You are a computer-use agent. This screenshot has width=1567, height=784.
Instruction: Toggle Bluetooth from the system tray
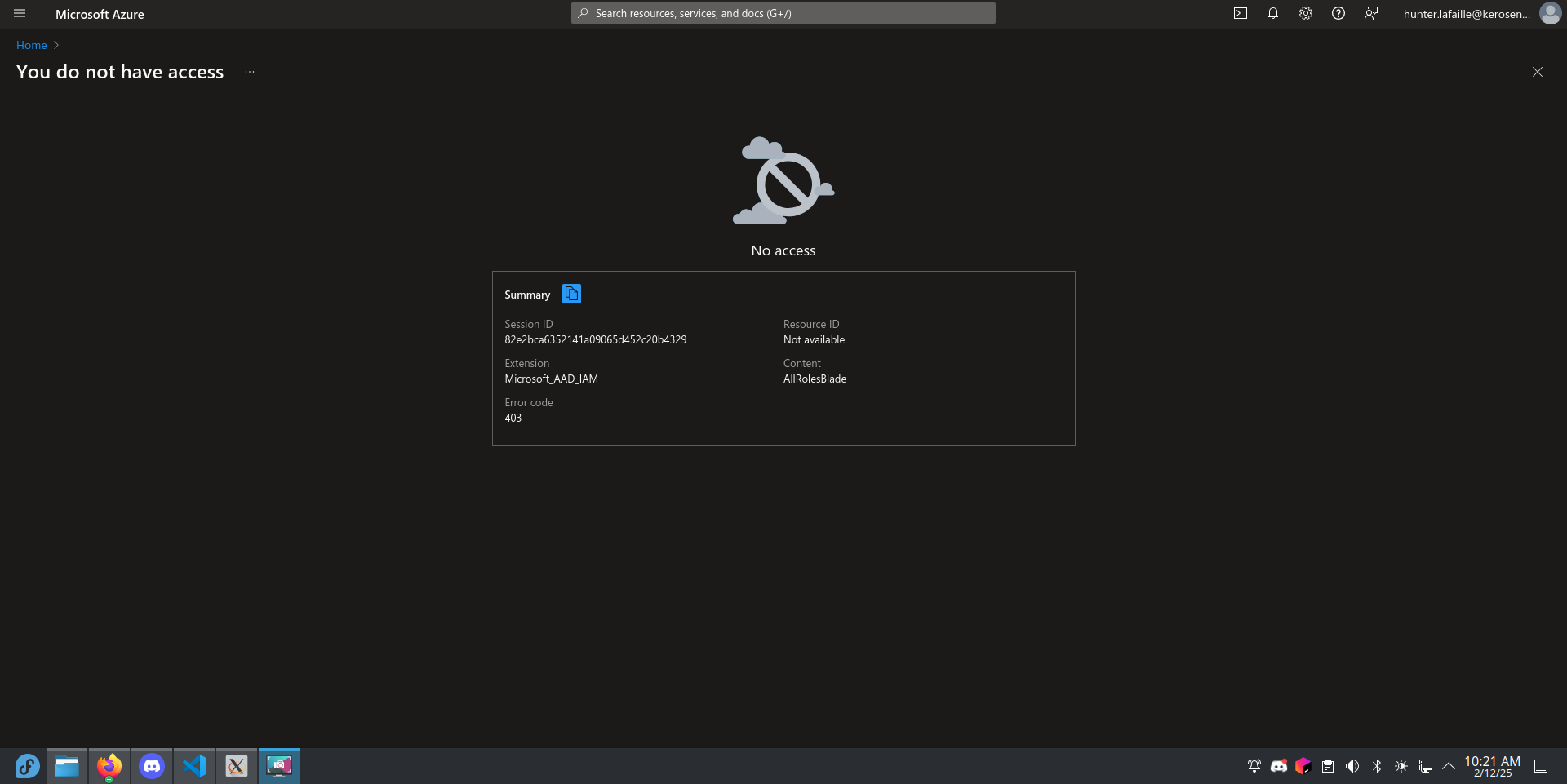pos(1378,766)
